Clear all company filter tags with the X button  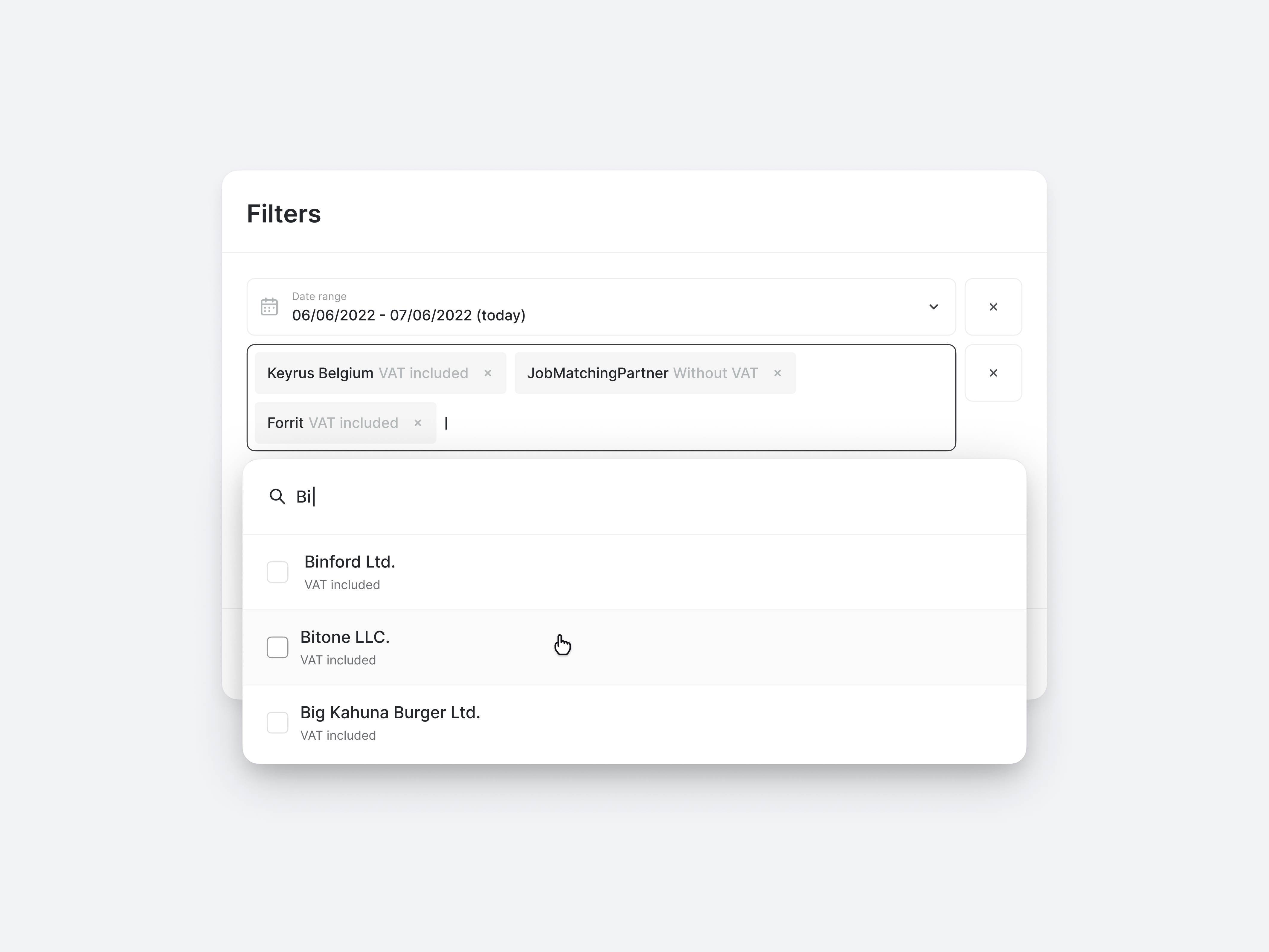pyautogui.click(x=993, y=373)
